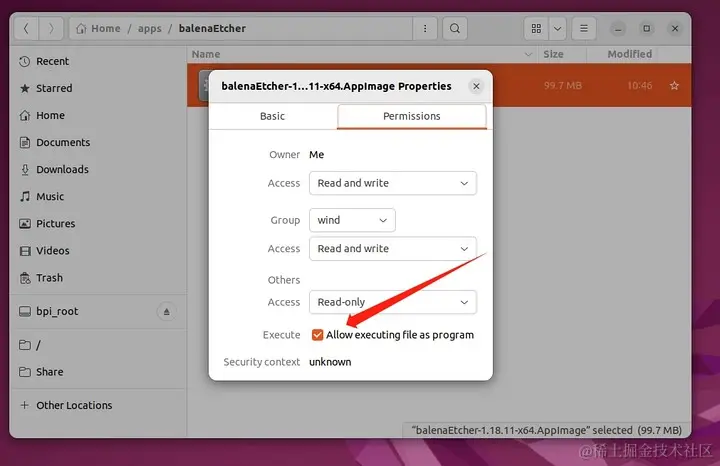Open the hamburger main menu
Screen dimensions: 720x466
click(584, 28)
